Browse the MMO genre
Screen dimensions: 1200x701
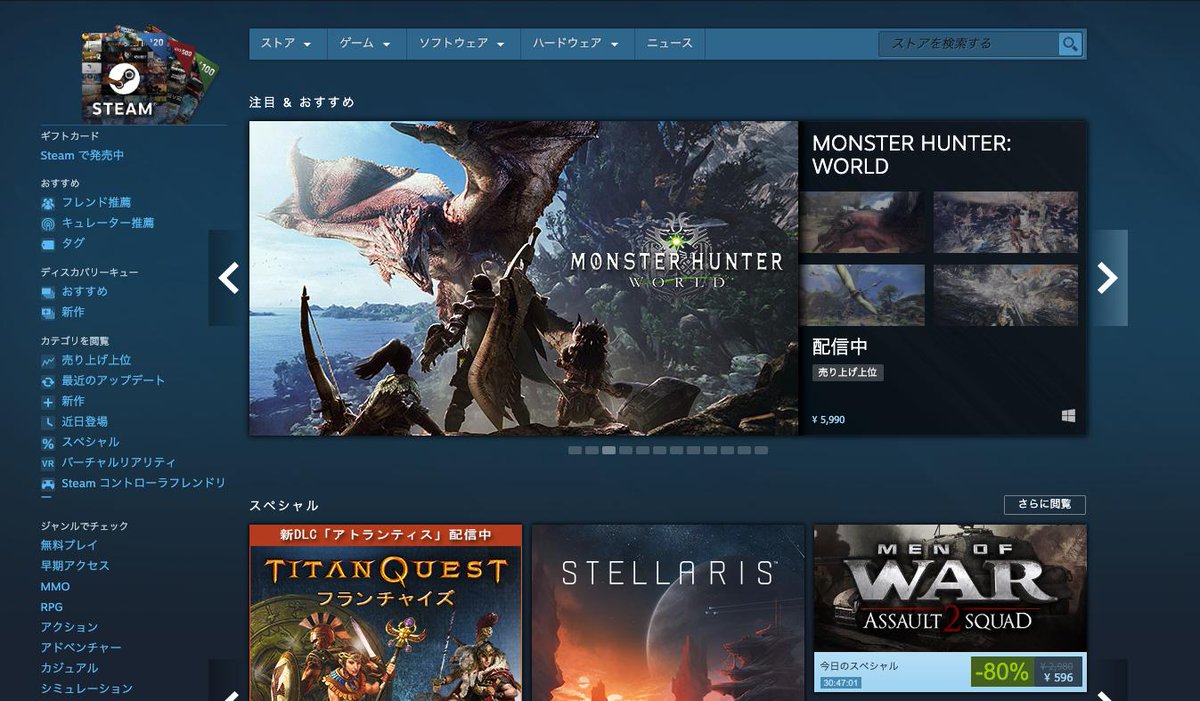click(55, 587)
